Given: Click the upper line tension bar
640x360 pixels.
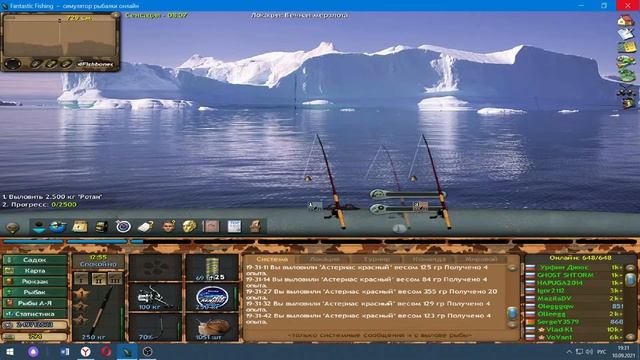Looking at the screenshot, I should click(407, 195).
